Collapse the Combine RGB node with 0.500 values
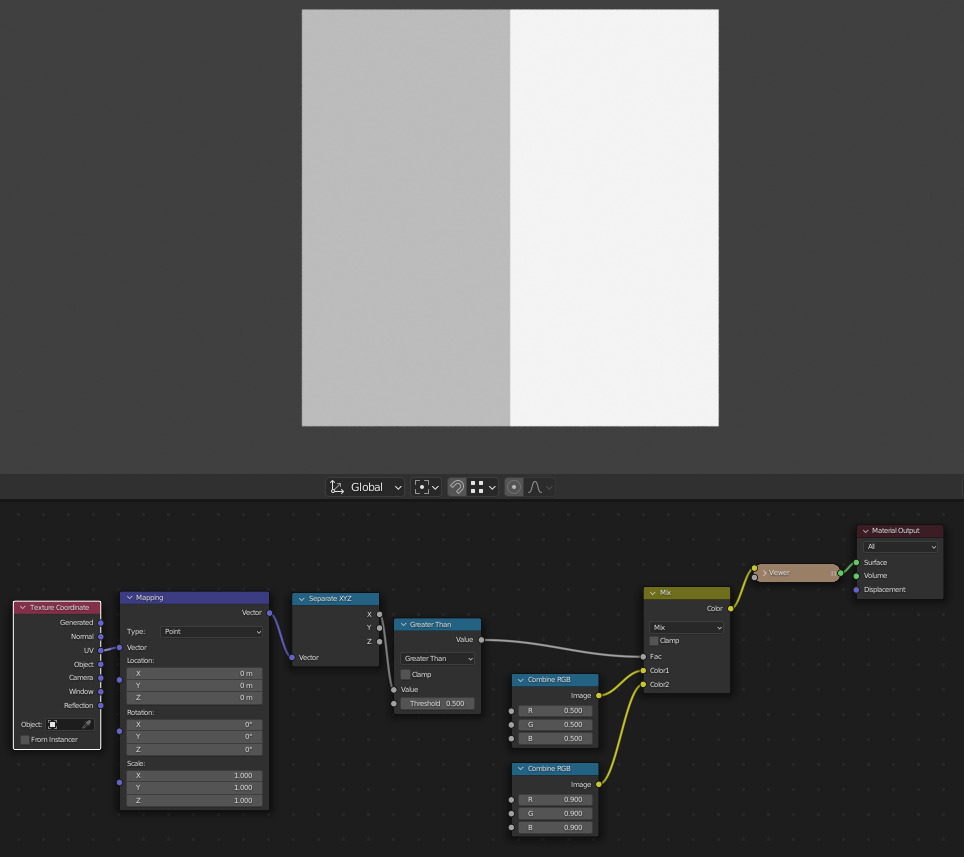The width and height of the screenshot is (964, 857). [x=521, y=680]
